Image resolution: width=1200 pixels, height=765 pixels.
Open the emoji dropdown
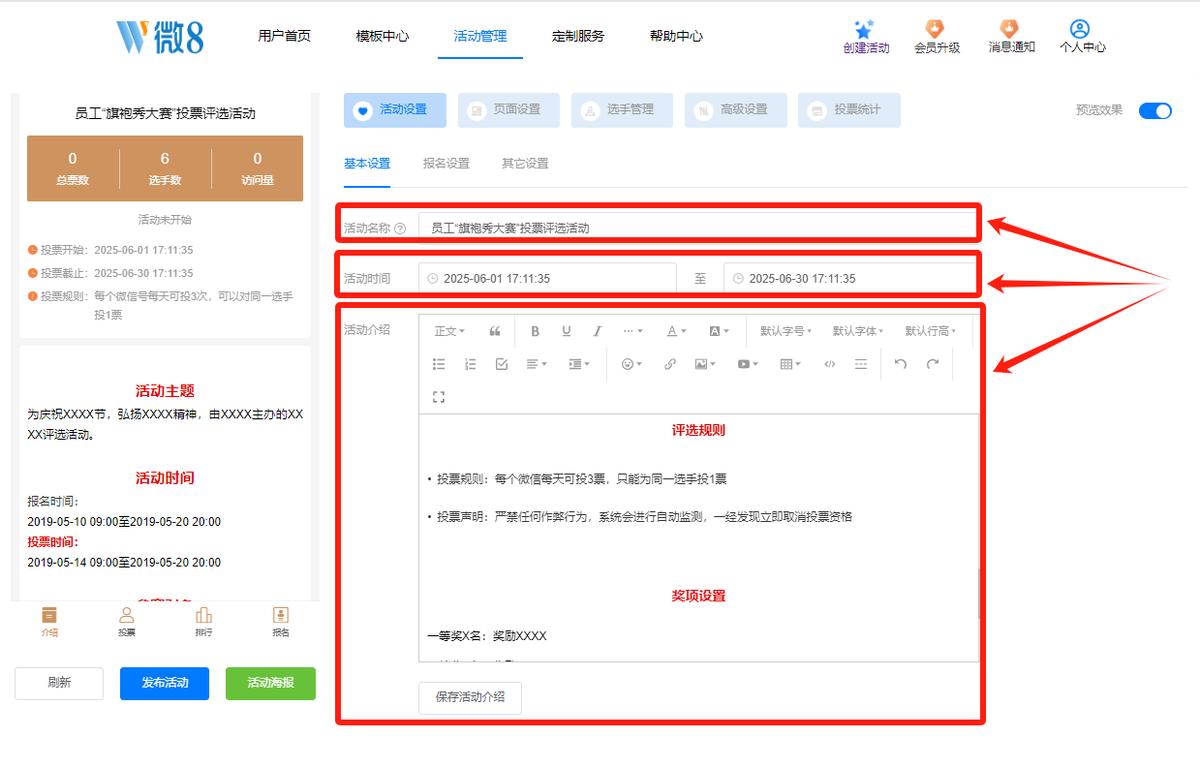coord(631,364)
